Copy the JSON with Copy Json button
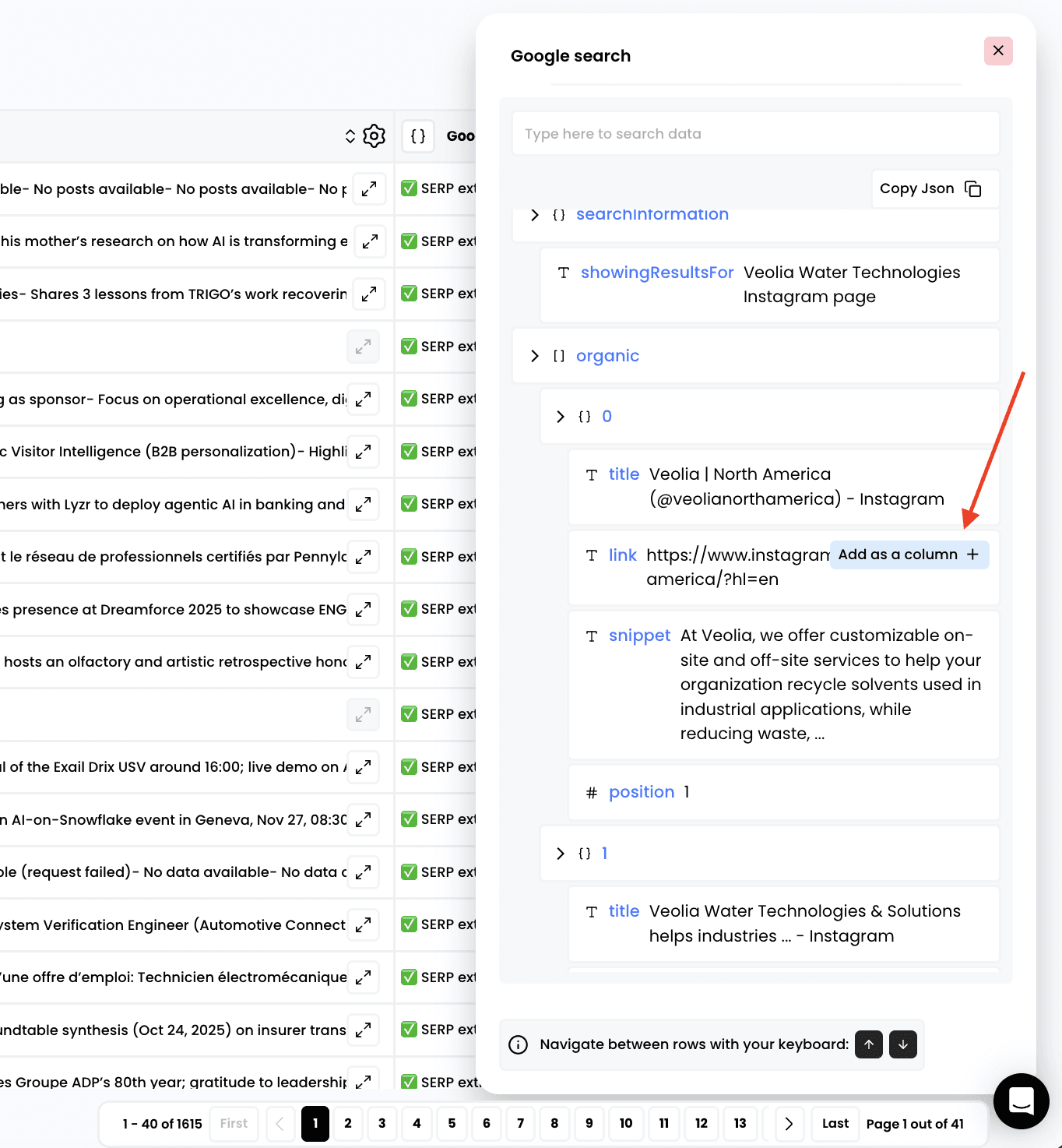The image size is (1062, 1148). click(934, 188)
